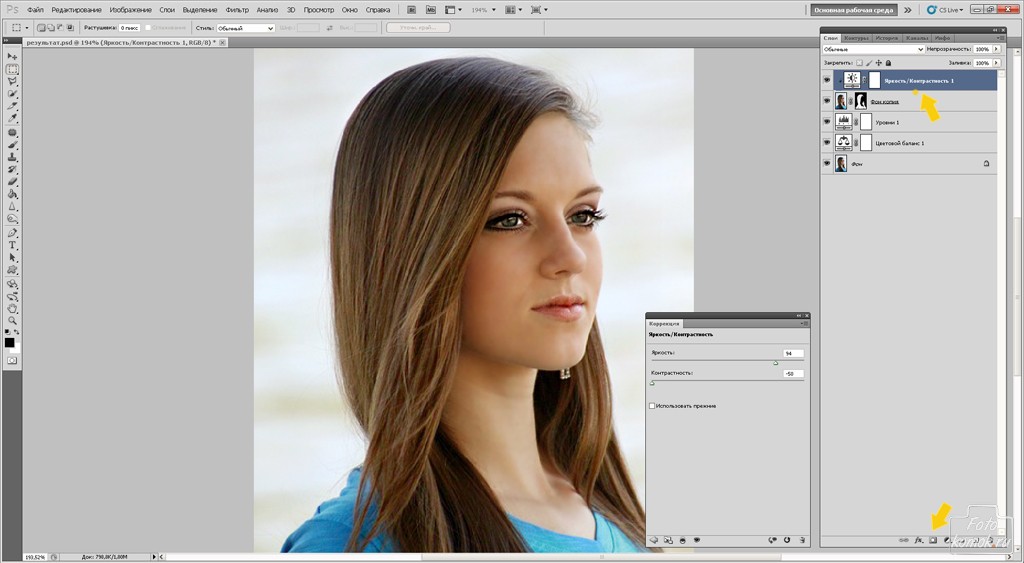This screenshot has height=563, width=1024.
Task: Click the Контрастность value input field
Action: tap(793, 374)
